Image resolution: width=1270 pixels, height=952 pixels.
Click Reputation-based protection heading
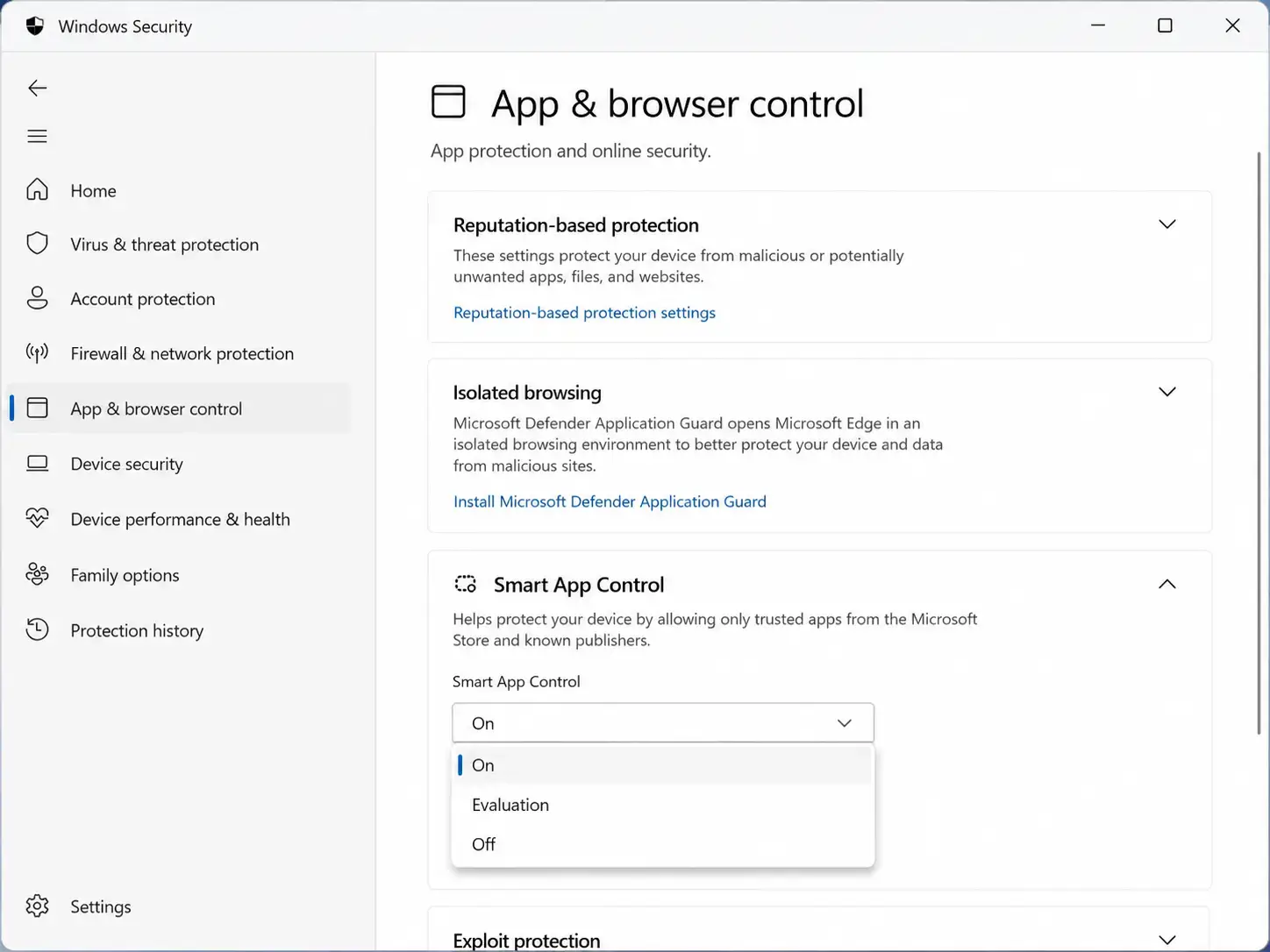coord(576,225)
